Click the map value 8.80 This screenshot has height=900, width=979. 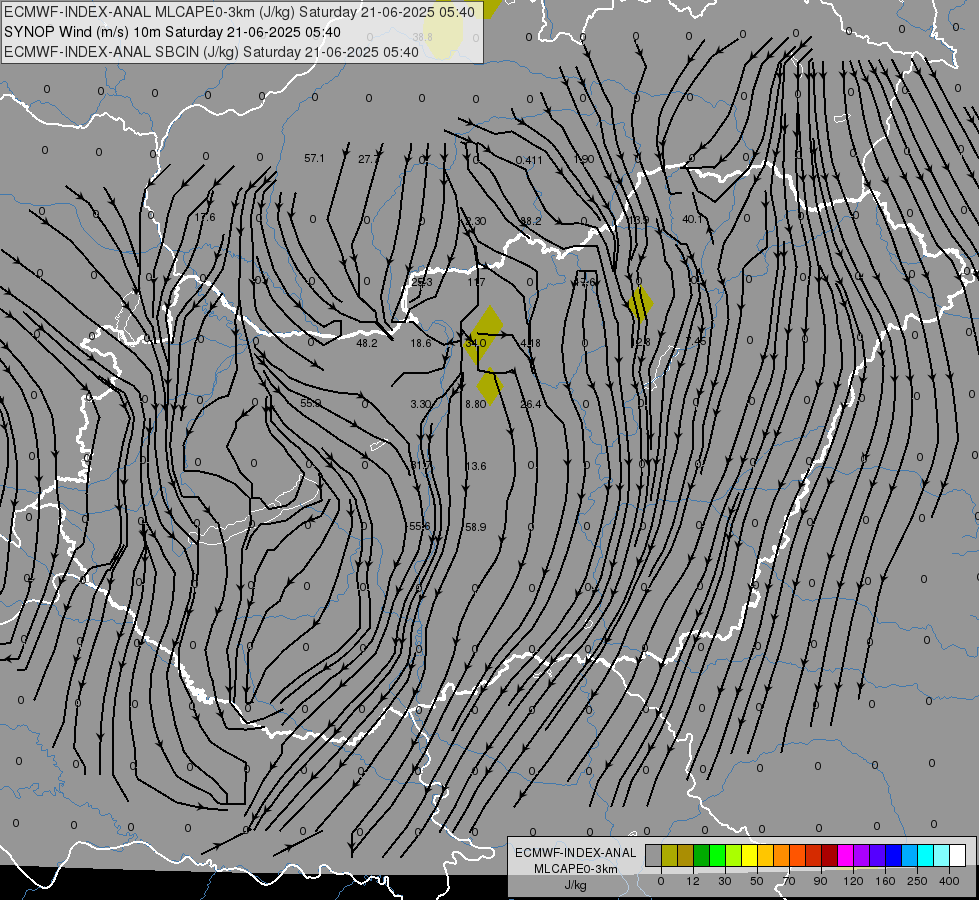[x=475, y=404]
